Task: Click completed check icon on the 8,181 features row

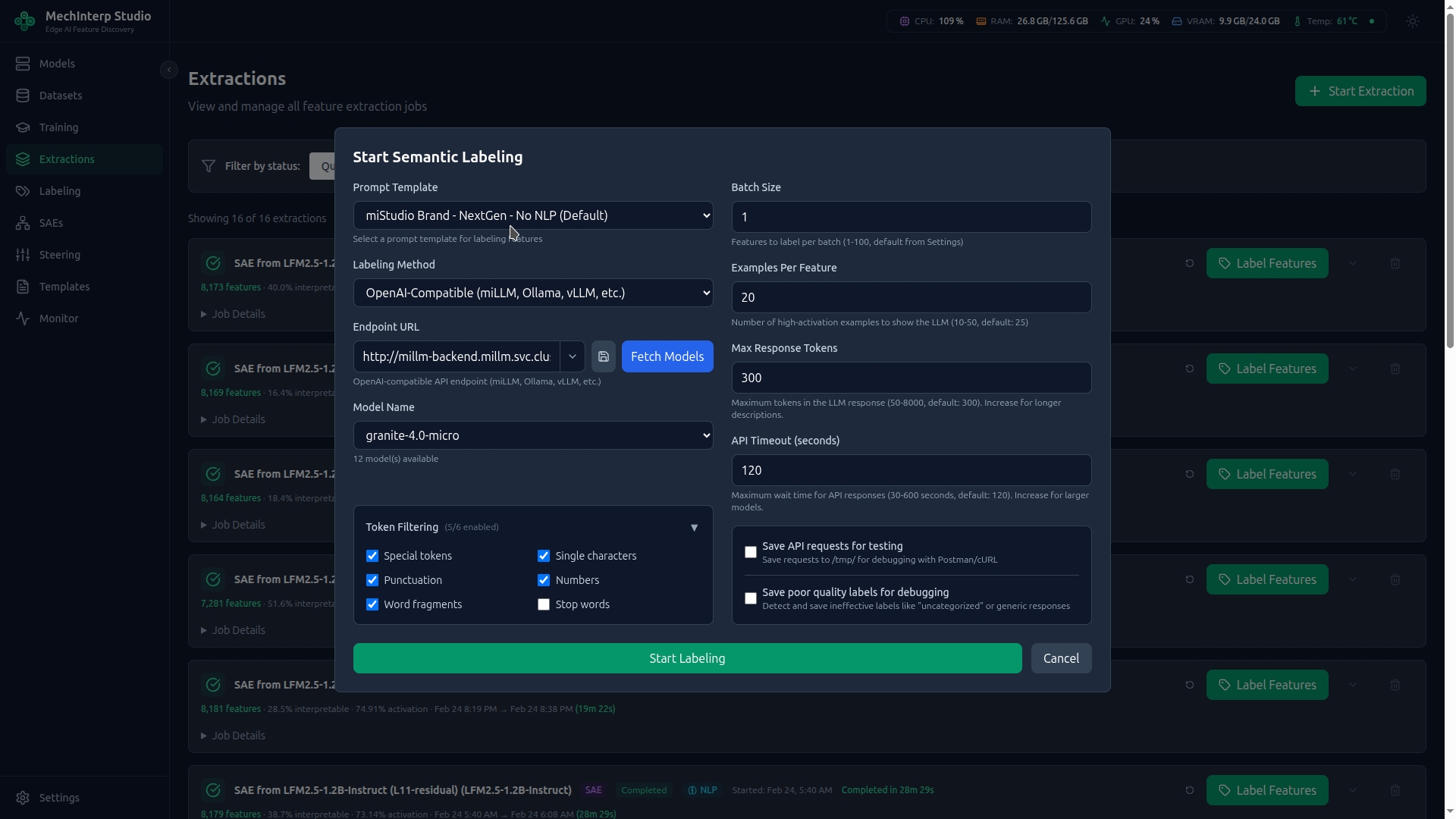Action: [213, 685]
